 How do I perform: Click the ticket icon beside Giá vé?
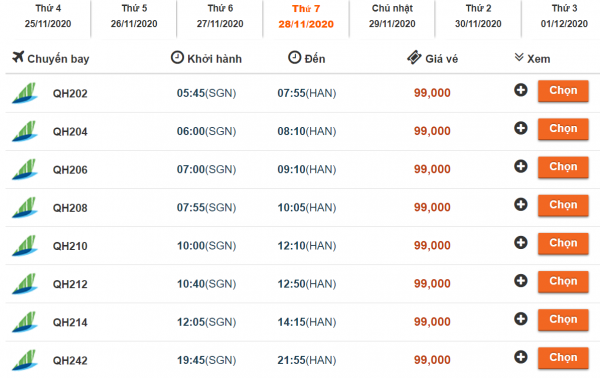414,57
